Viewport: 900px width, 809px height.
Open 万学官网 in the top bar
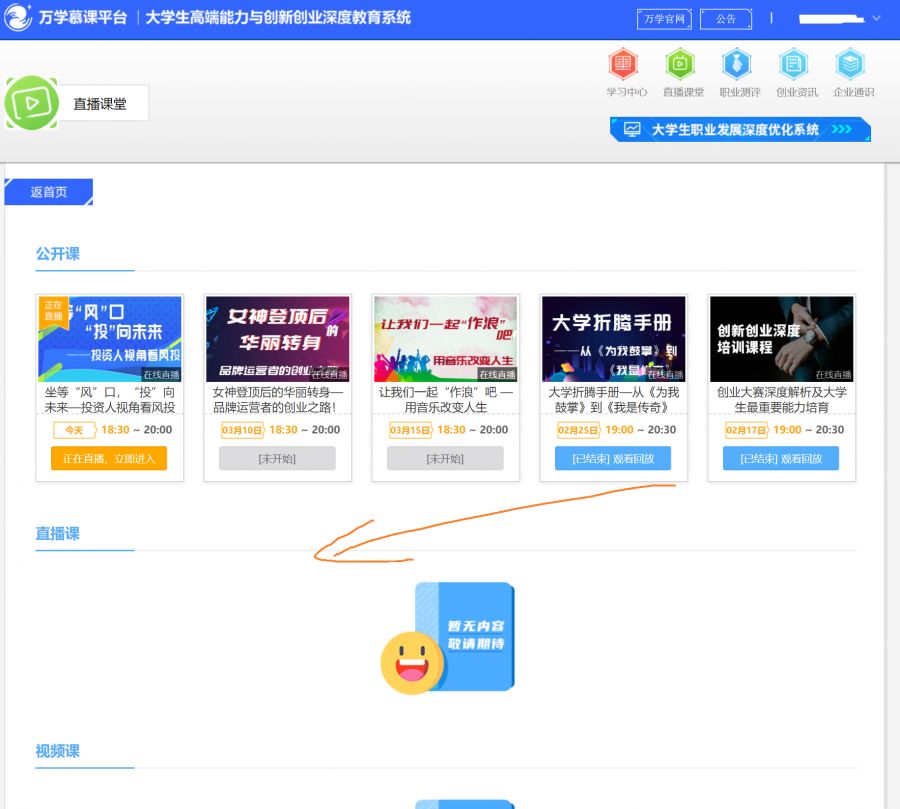coord(664,18)
